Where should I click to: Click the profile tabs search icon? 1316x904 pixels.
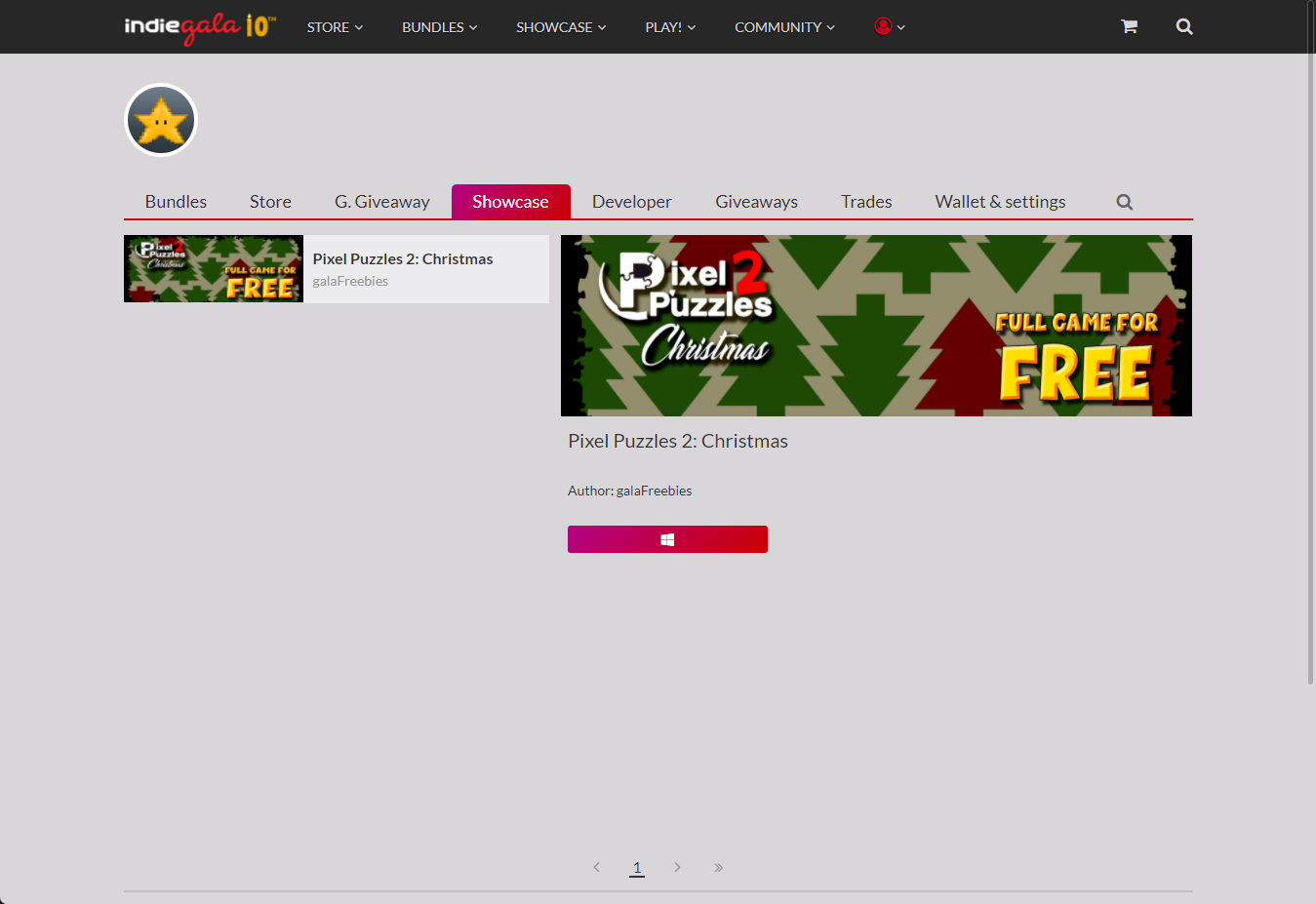1125,202
